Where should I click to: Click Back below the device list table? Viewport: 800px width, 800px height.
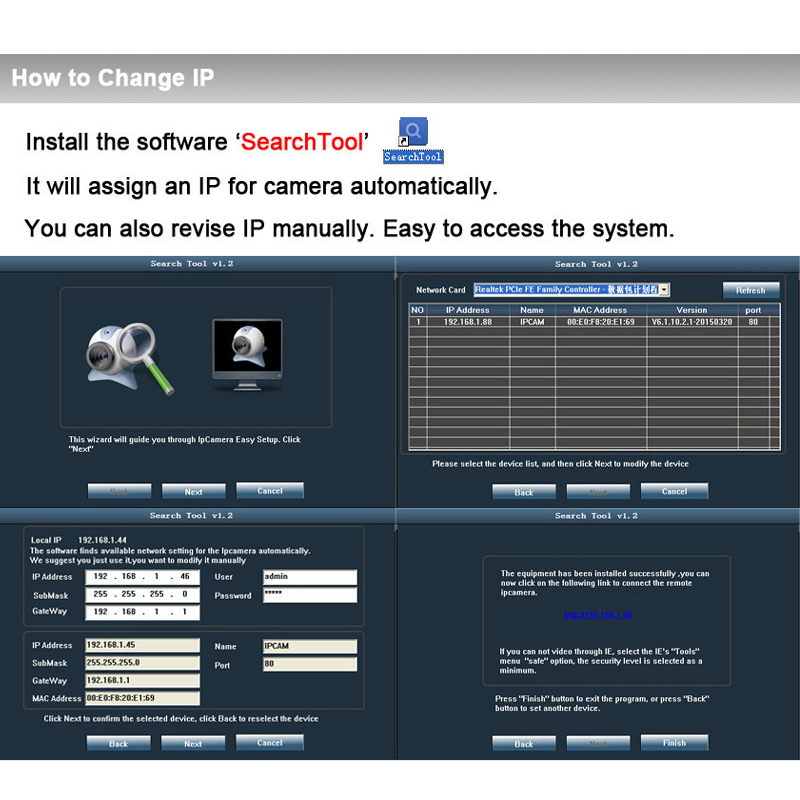click(524, 491)
